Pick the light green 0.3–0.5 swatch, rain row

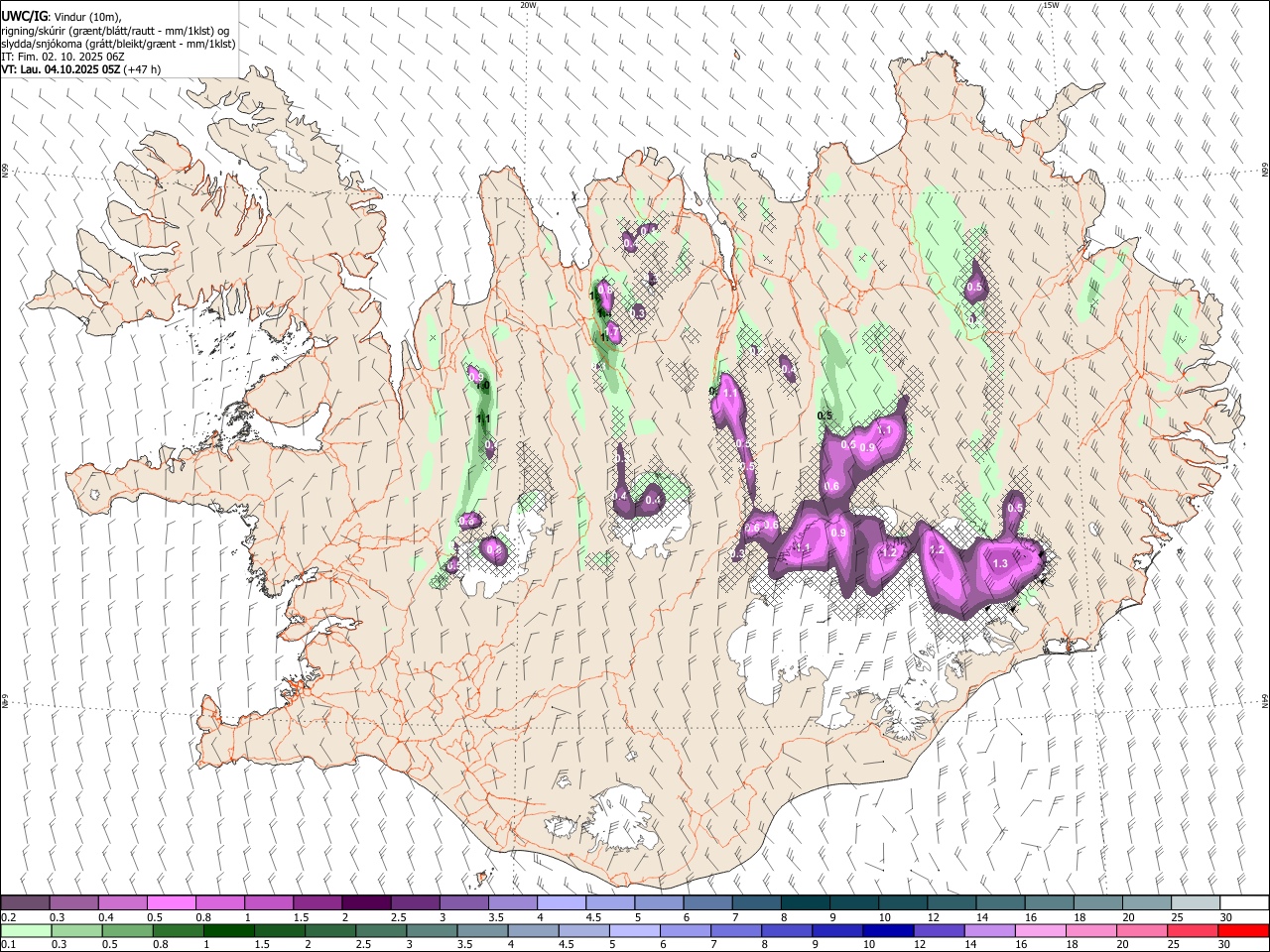[77, 930]
